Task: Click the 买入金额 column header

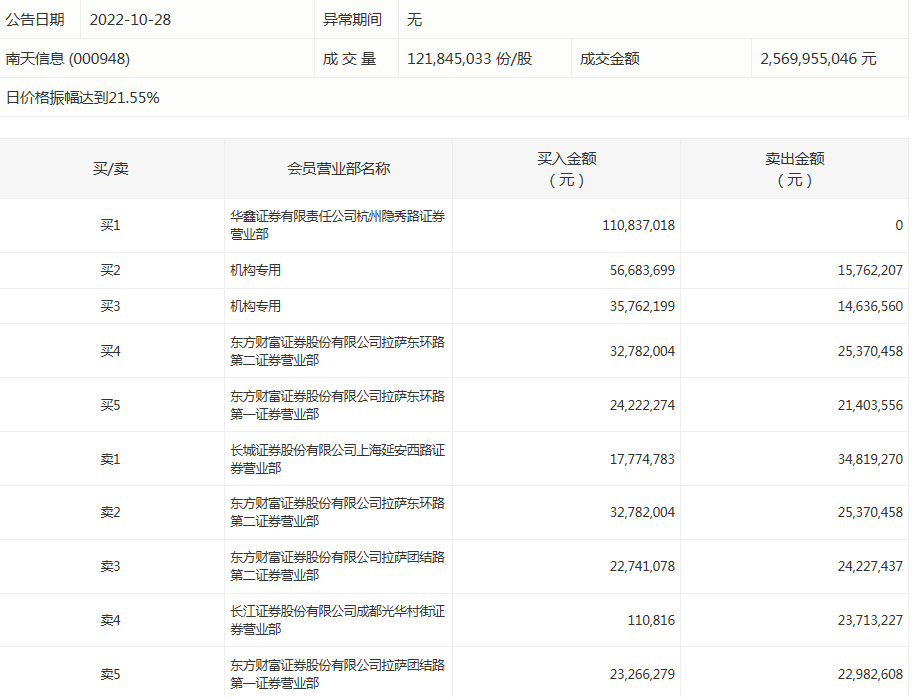Action: click(566, 169)
